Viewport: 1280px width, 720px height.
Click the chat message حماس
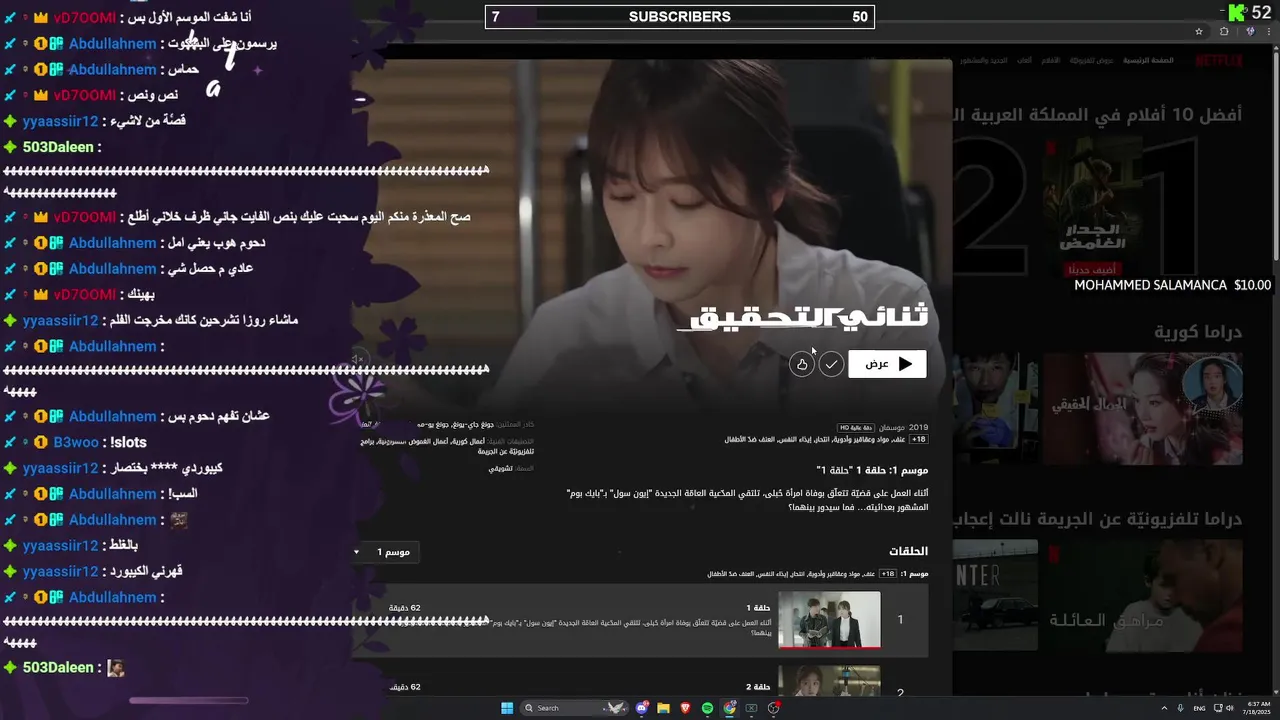186,70
